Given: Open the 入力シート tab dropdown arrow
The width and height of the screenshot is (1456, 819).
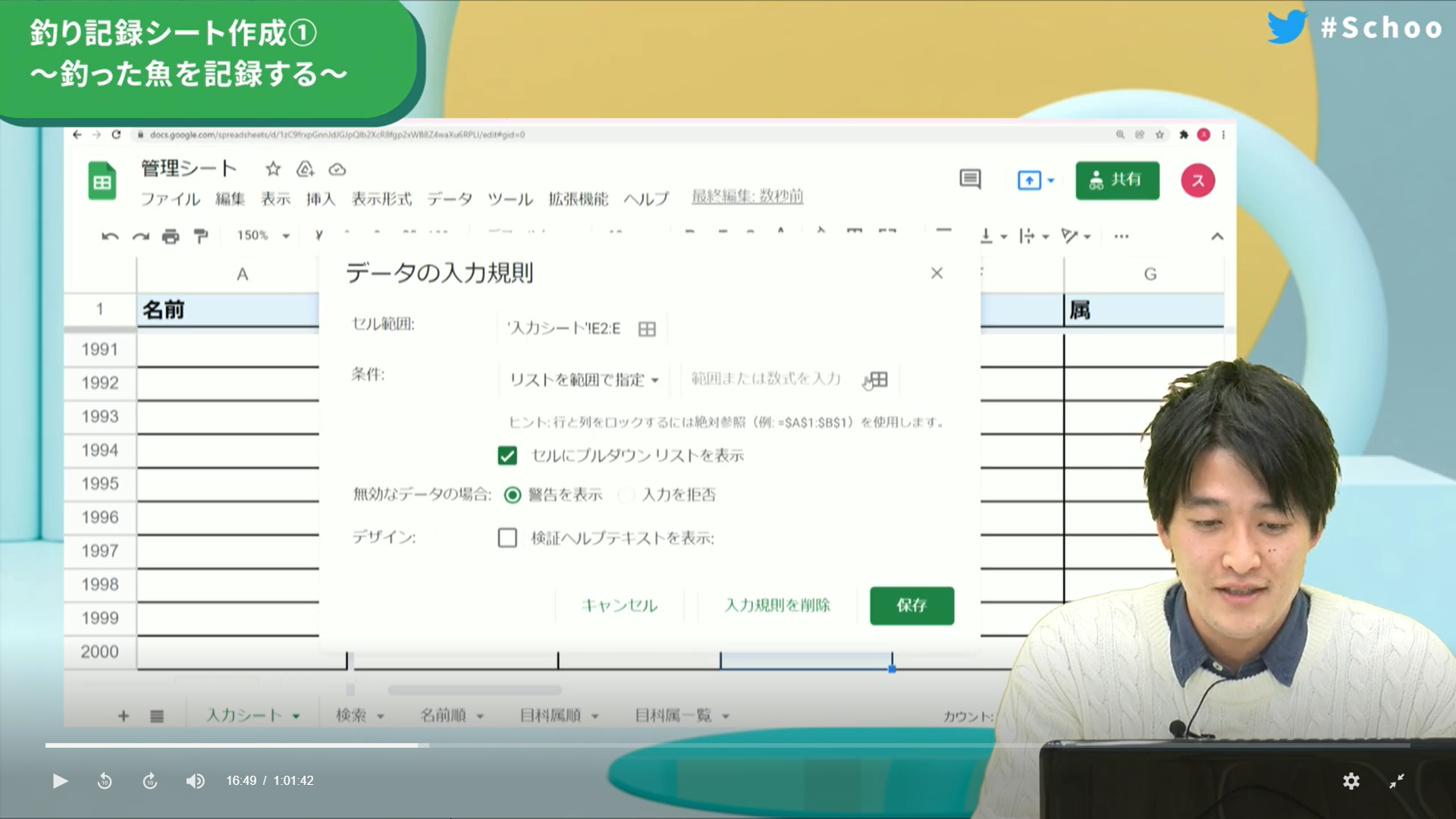Looking at the screenshot, I should tap(297, 716).
